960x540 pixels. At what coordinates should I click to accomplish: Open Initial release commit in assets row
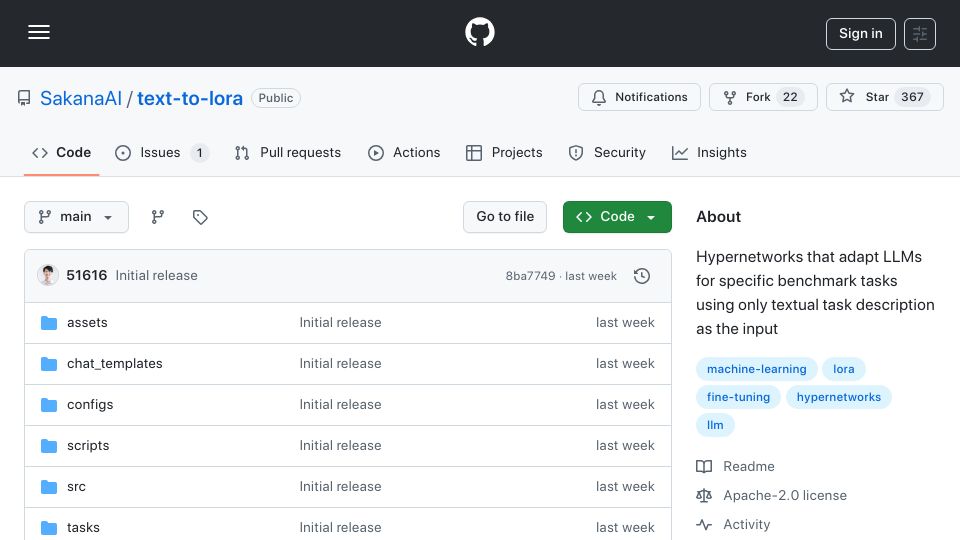[x=340, y=323]
